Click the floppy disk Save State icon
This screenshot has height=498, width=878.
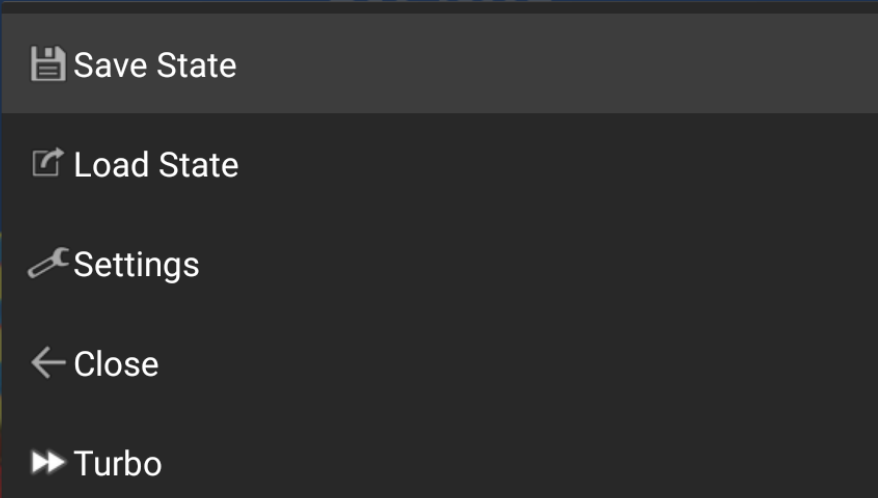[x=48, y=64]
